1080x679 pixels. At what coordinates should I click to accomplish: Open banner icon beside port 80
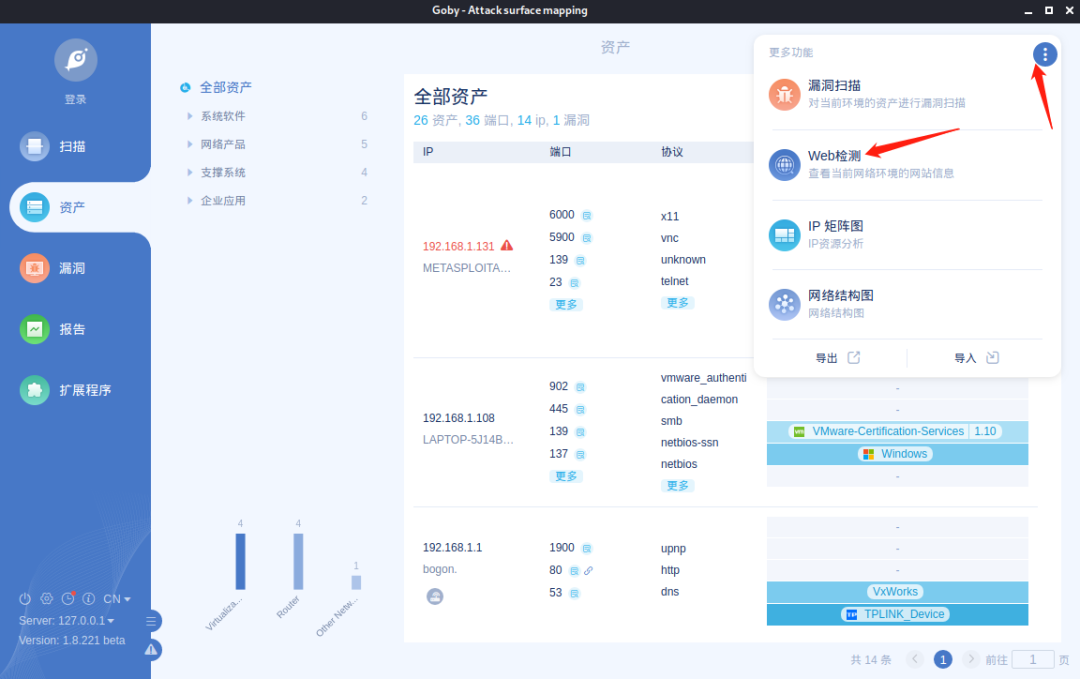[574, 571]
